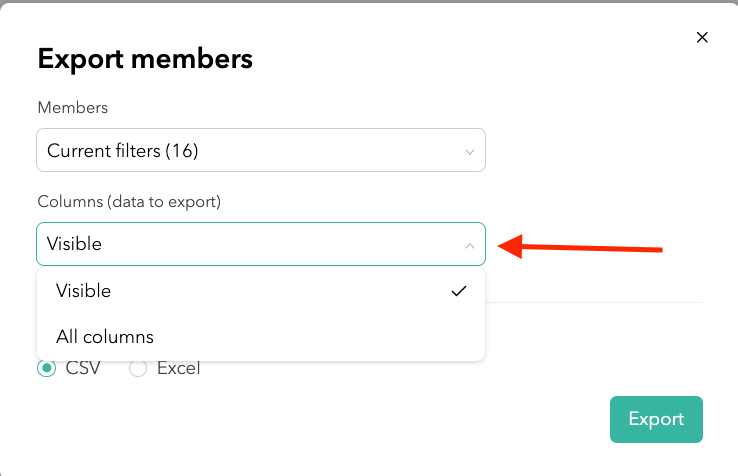
Task: Click the Columns (data to export) label
Action: click(129, 201)
